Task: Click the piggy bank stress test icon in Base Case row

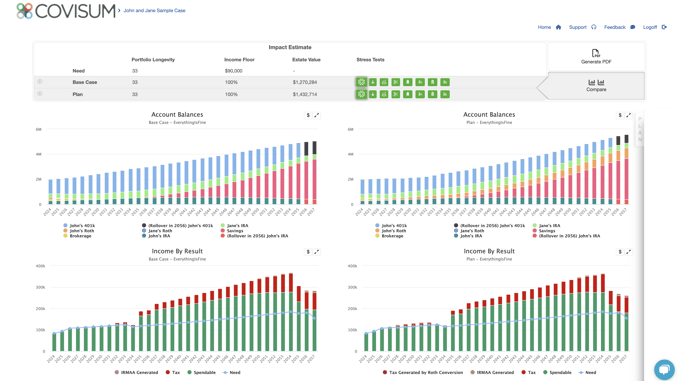Action: [x=384, y=82]
